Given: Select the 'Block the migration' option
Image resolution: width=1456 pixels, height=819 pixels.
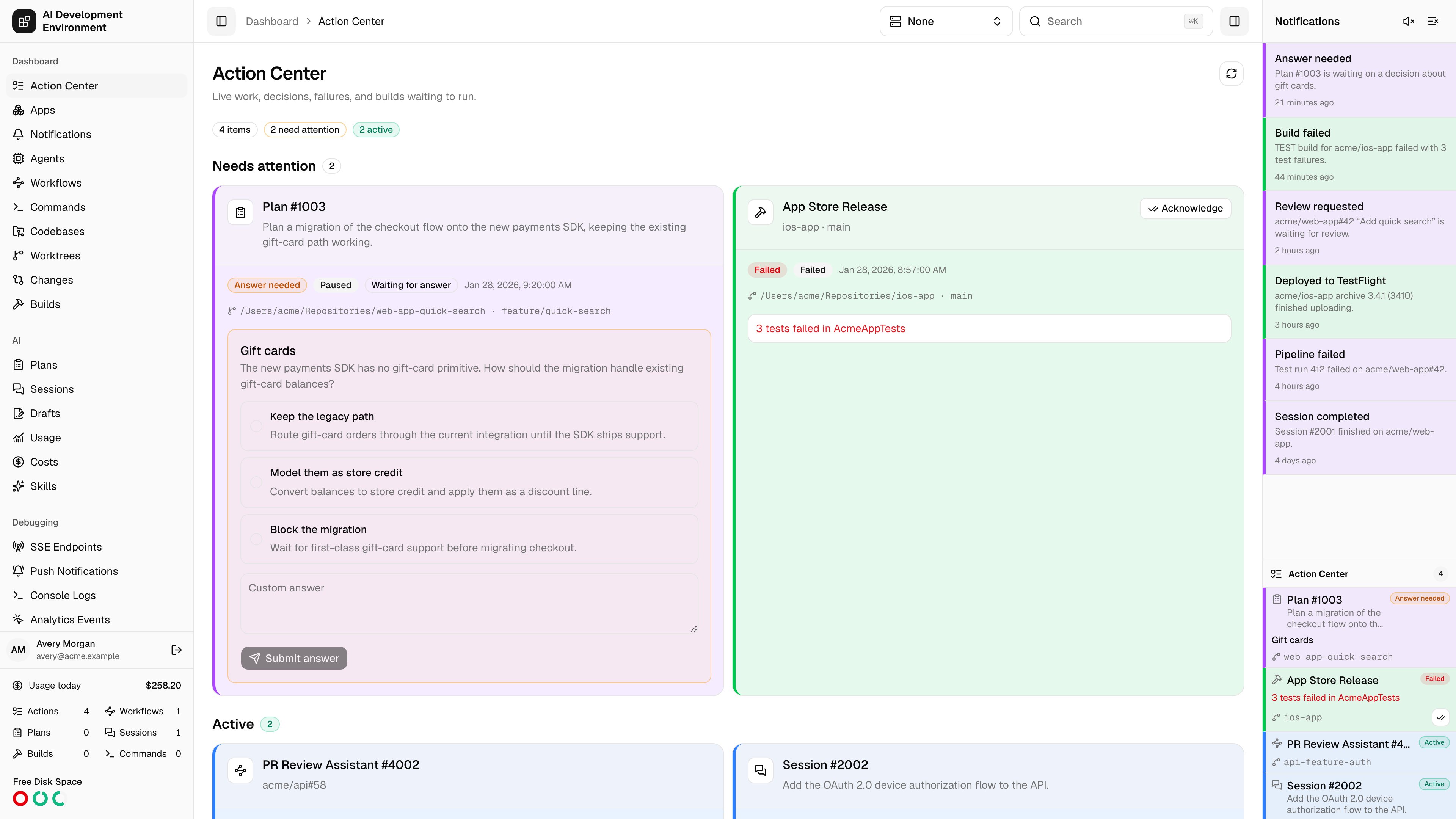Looking at the screenshot, I should 469,539.
